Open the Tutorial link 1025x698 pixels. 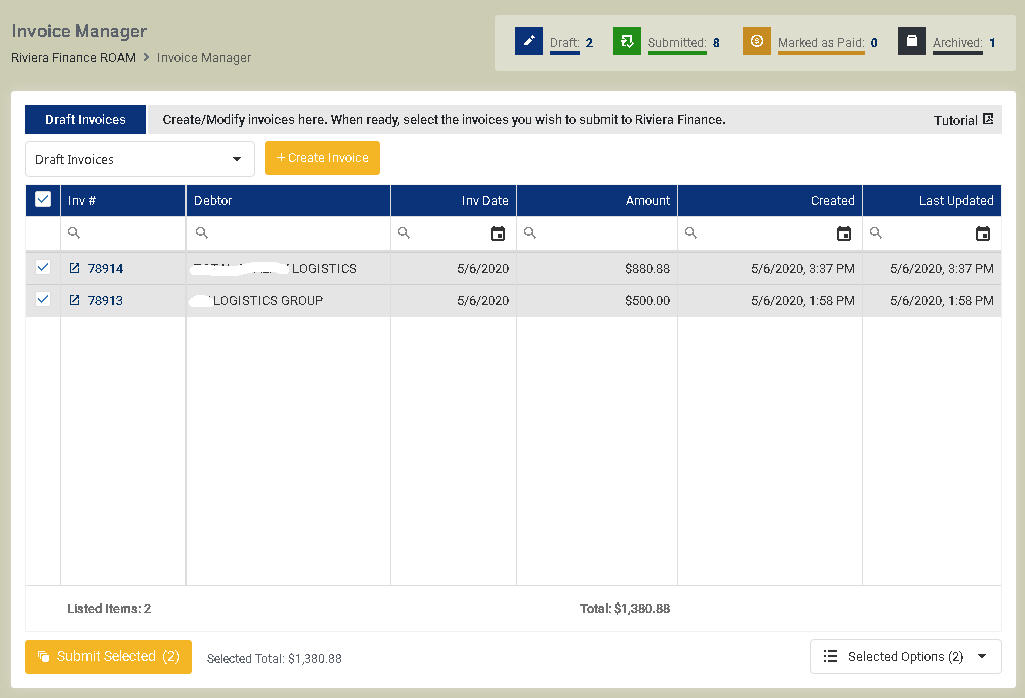coord(963,120)
